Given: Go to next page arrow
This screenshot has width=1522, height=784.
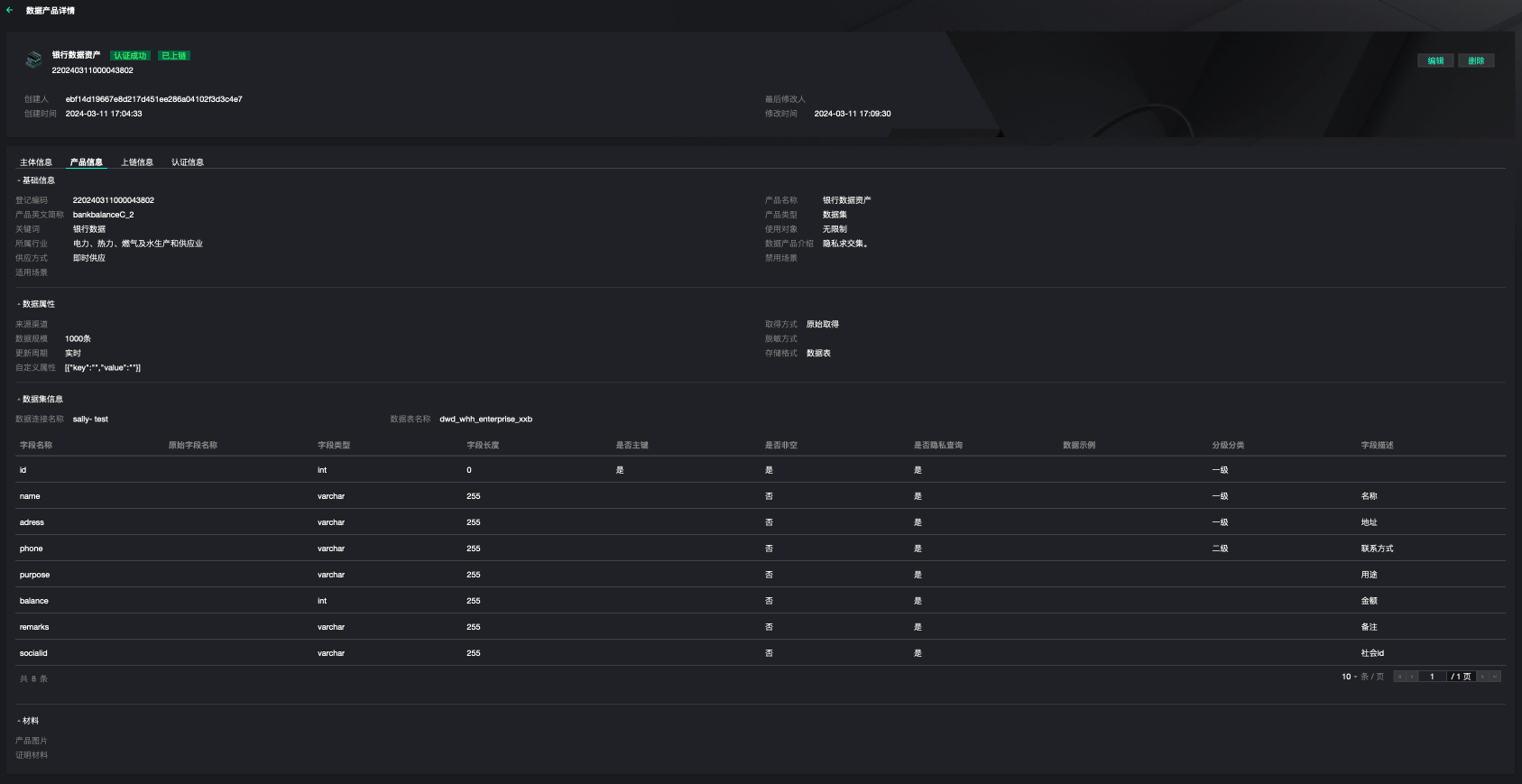Looking at the screenshot, I should click(1482, 677).
